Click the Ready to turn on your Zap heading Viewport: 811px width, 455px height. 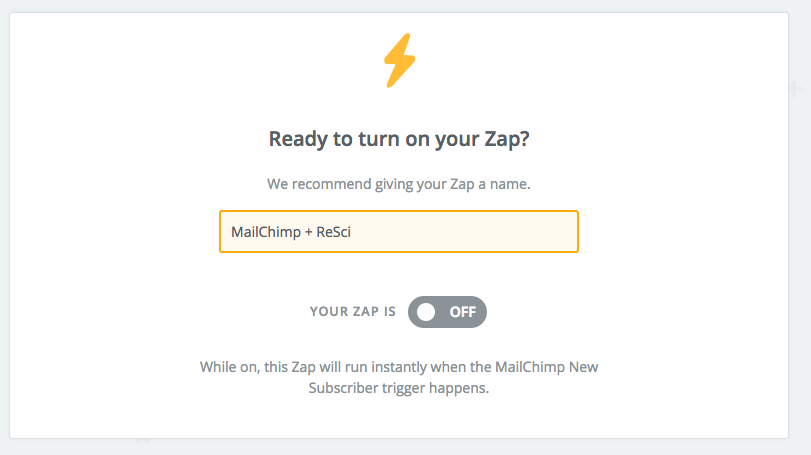[x=399, y=139]
